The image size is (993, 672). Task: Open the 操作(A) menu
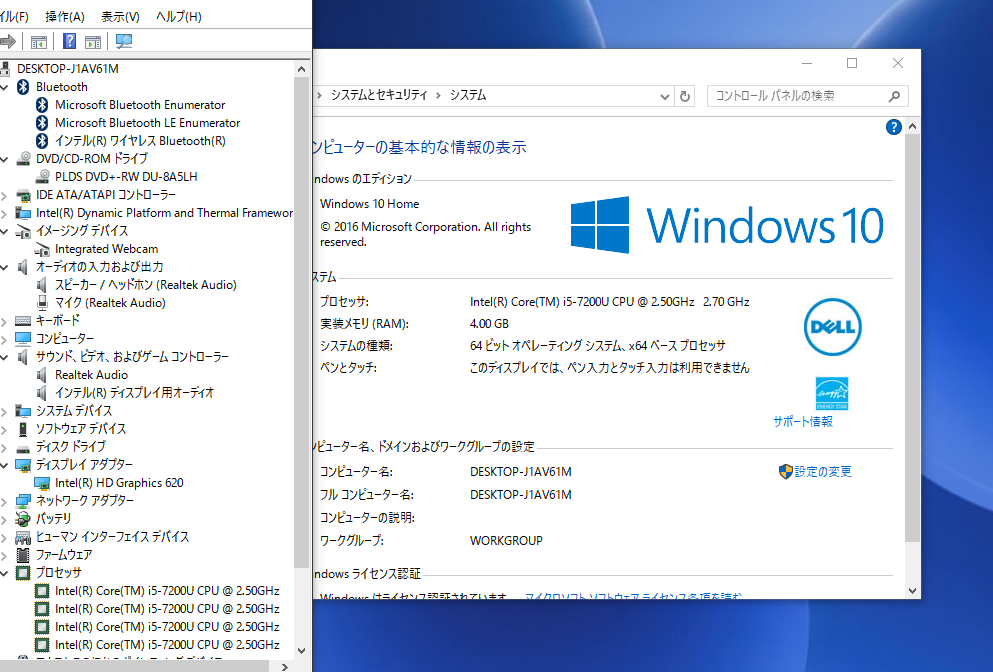(x=65, y=16)
